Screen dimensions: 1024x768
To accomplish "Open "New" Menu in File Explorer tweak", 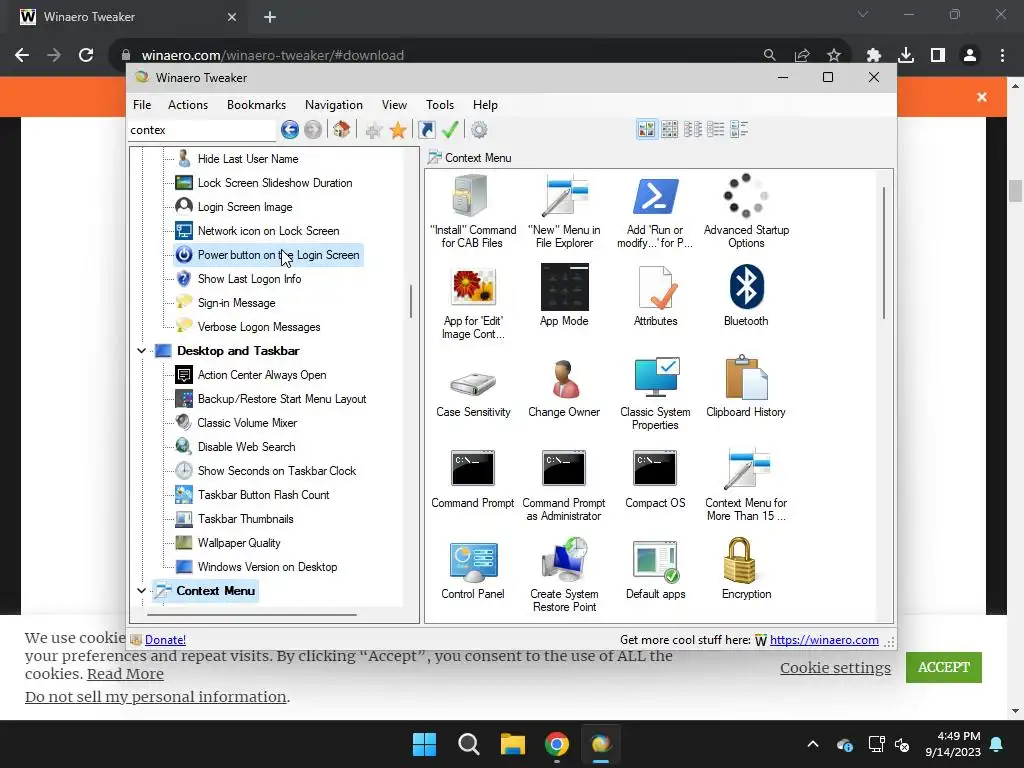I will [564, 211].
